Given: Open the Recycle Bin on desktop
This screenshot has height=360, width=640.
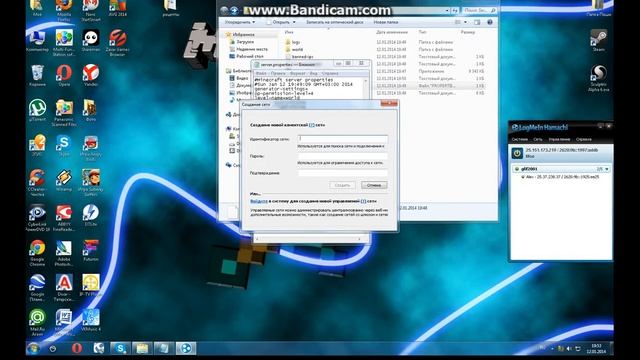Looking at the screenshot, I should [x=37, y=75].
